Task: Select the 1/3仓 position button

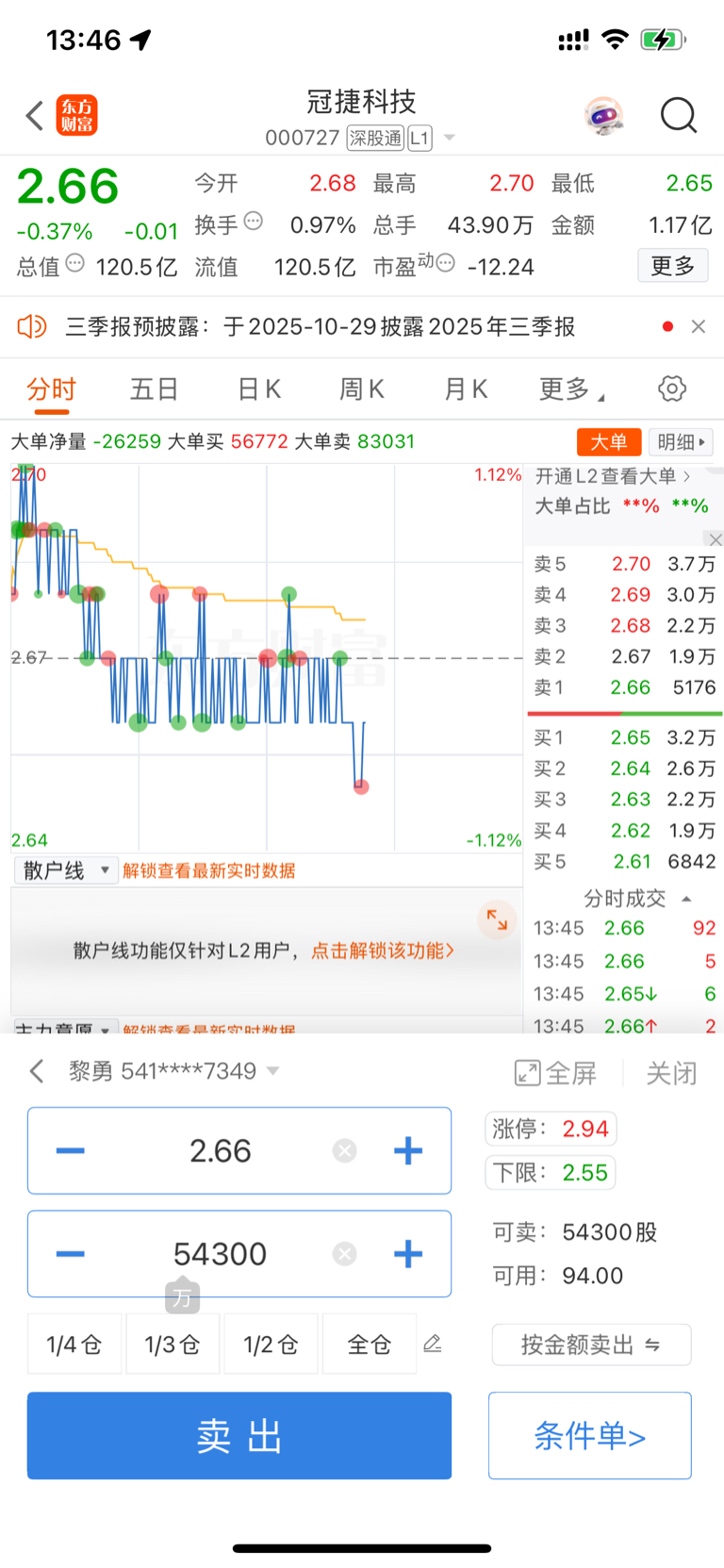Action: (x=173, y=1344)
